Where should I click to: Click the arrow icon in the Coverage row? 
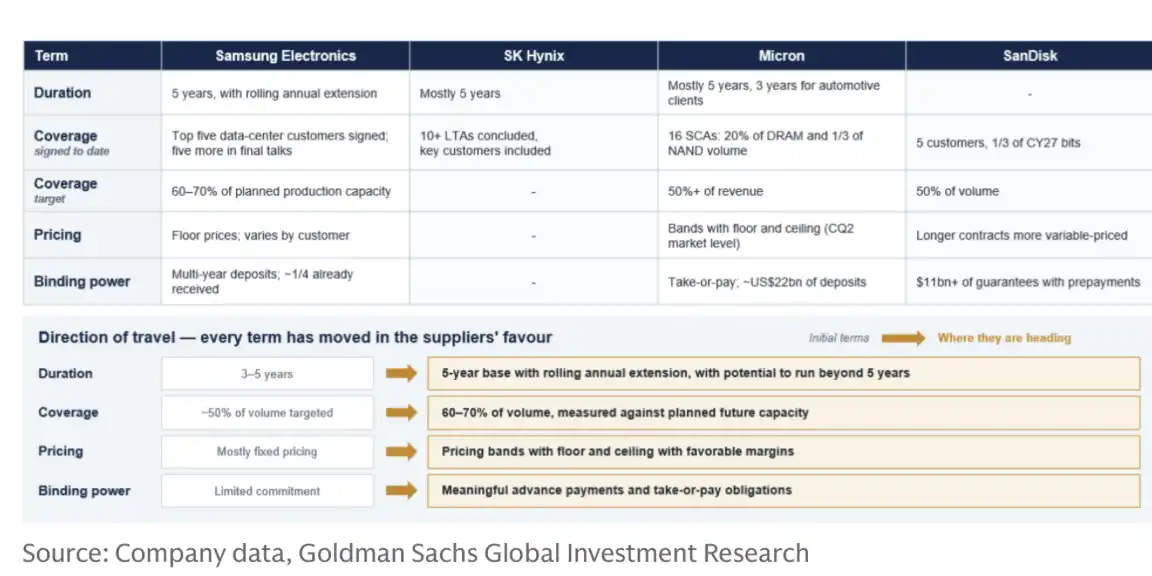(401, 412)
